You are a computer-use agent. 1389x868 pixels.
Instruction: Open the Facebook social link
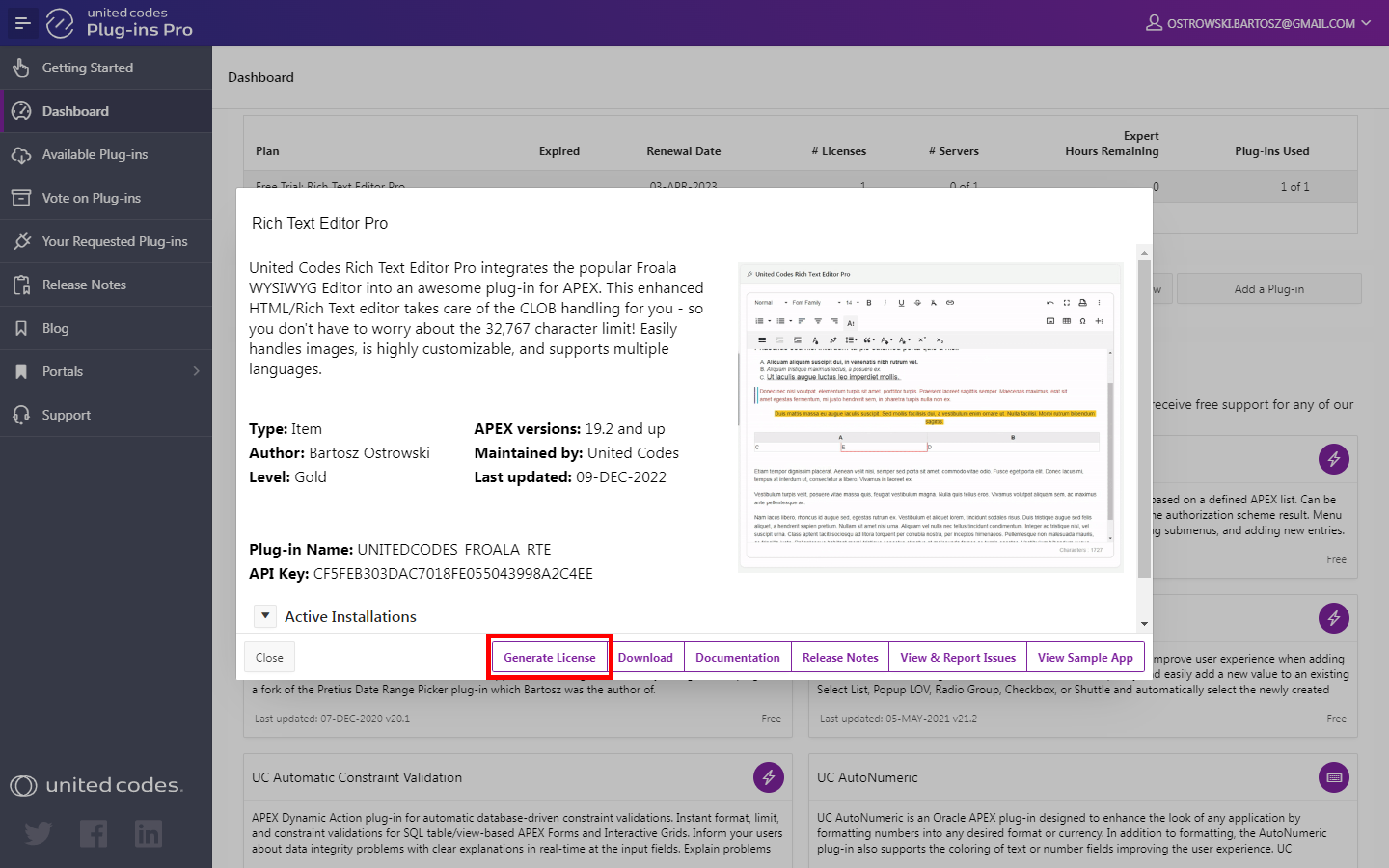coord(94,833)
